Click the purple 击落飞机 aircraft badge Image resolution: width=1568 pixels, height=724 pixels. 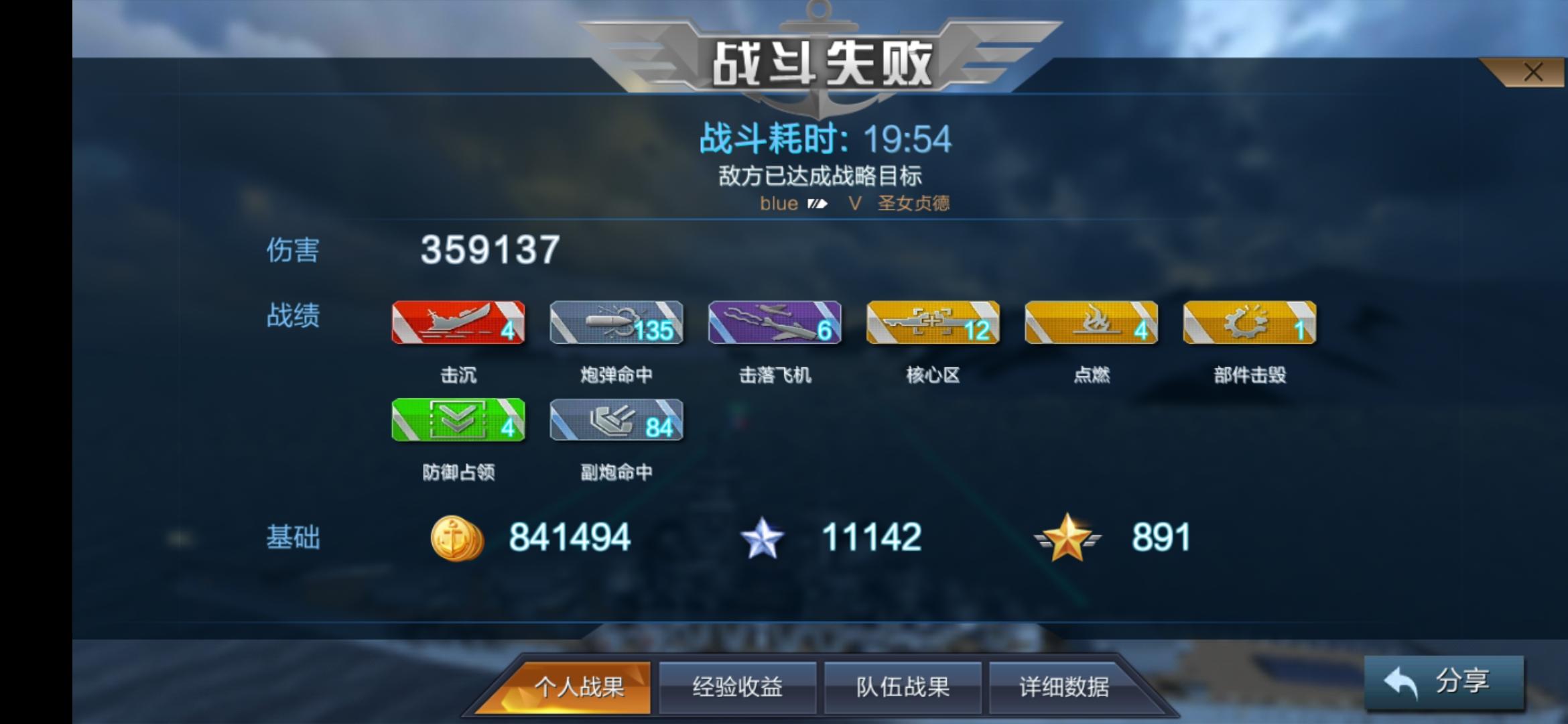tap(775, 322)
